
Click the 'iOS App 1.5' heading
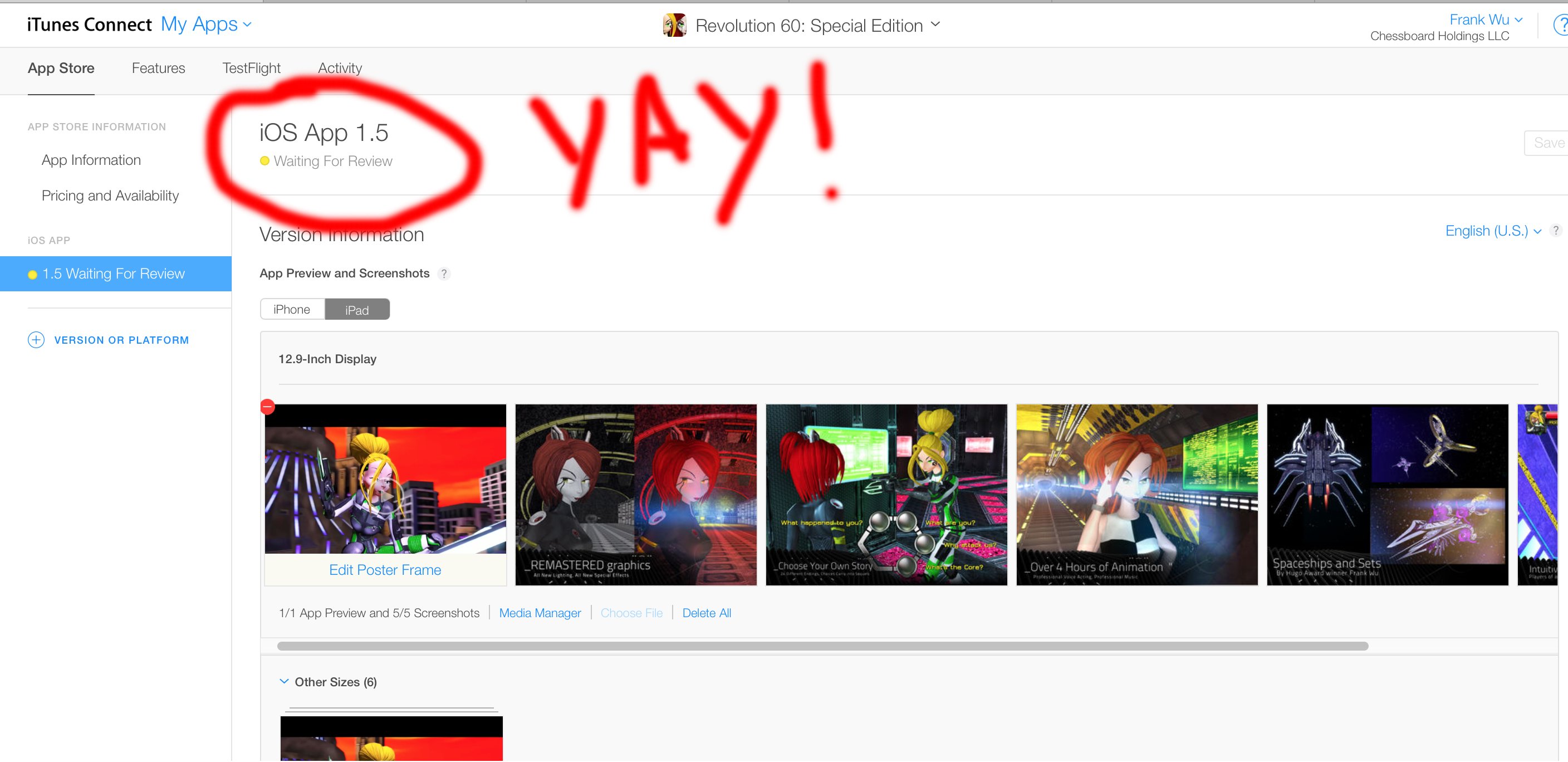pos(324,133)
